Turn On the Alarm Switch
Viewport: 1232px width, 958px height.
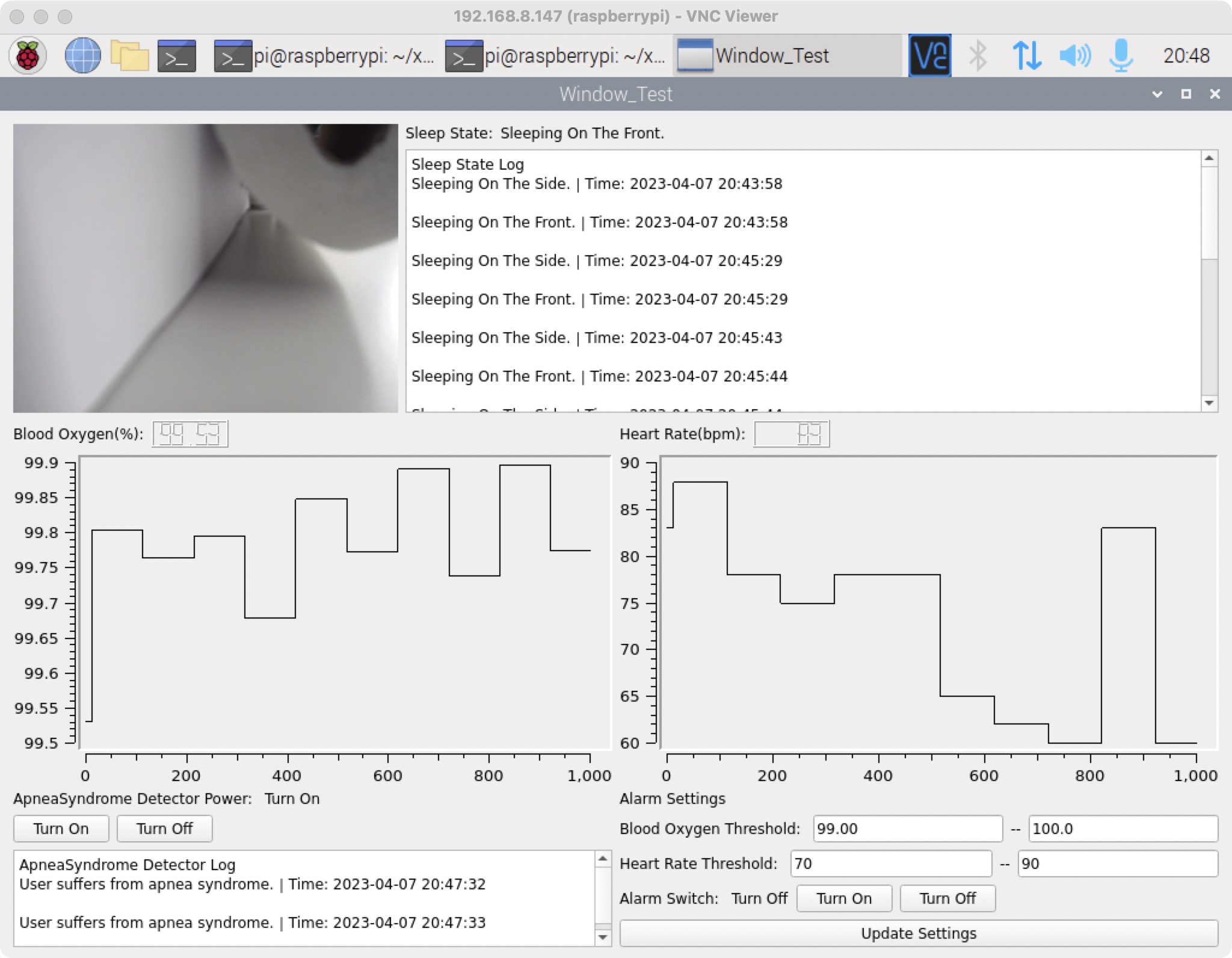(x=843, y=898)
